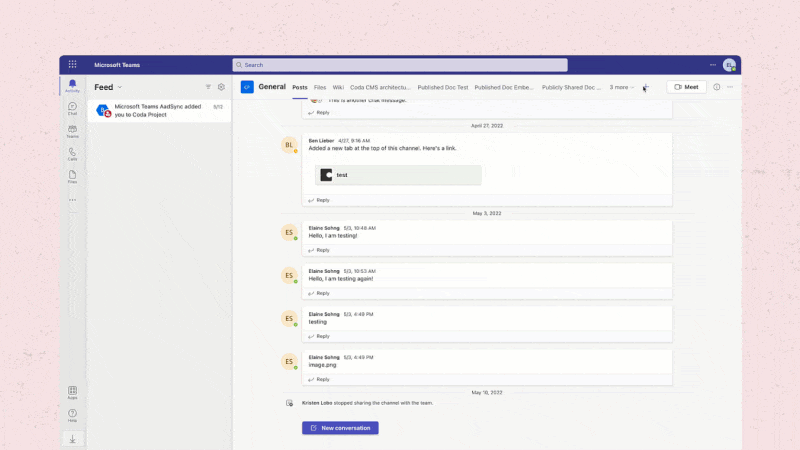This screenshot has height=450, width=800.
Task: Open the Calls section
Action: coord(72,153)
